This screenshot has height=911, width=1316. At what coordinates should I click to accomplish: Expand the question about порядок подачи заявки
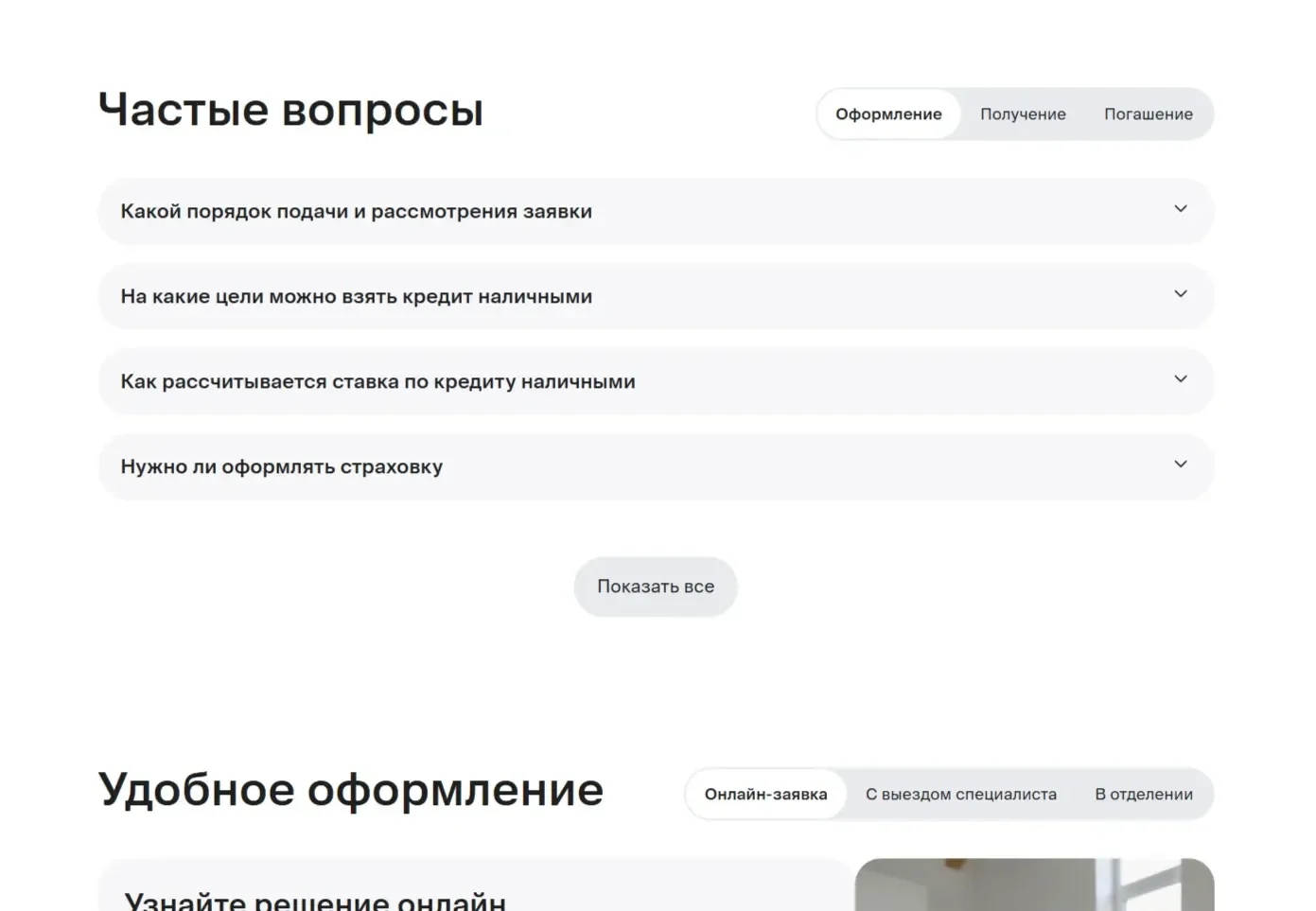point(656,211)
